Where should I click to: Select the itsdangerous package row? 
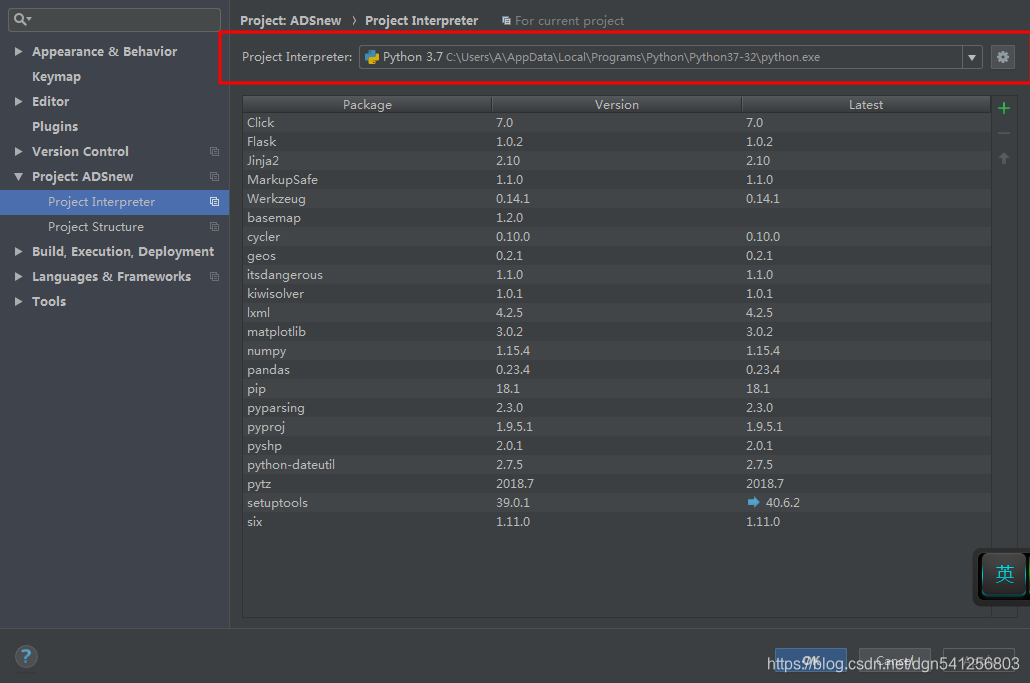tap(616, 275)
